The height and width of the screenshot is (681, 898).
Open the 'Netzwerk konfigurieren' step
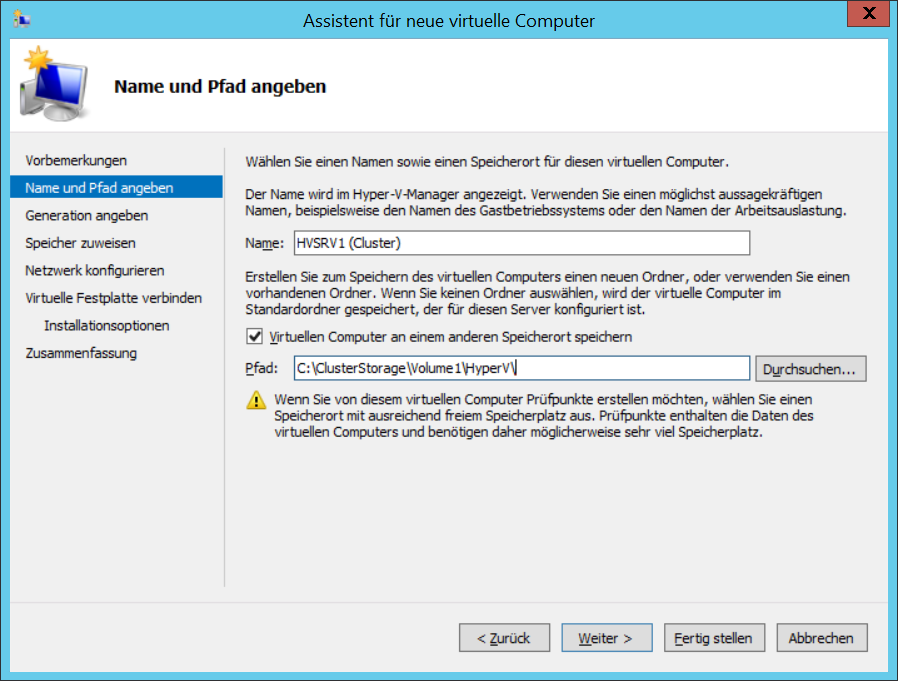tap(94, 270)
